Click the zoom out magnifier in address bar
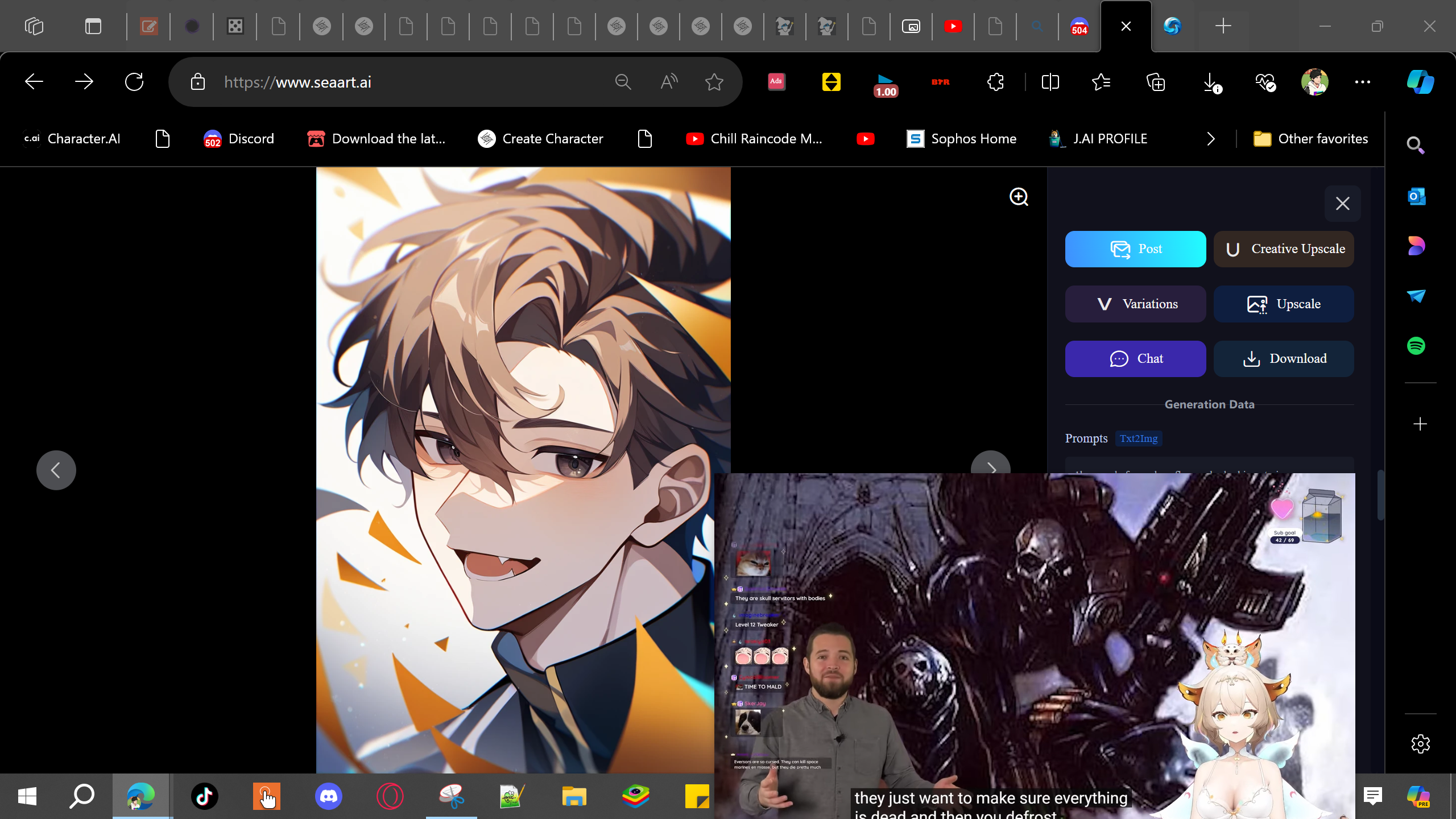This screenshot has width=1456, height=819. [x=623, y=82]
